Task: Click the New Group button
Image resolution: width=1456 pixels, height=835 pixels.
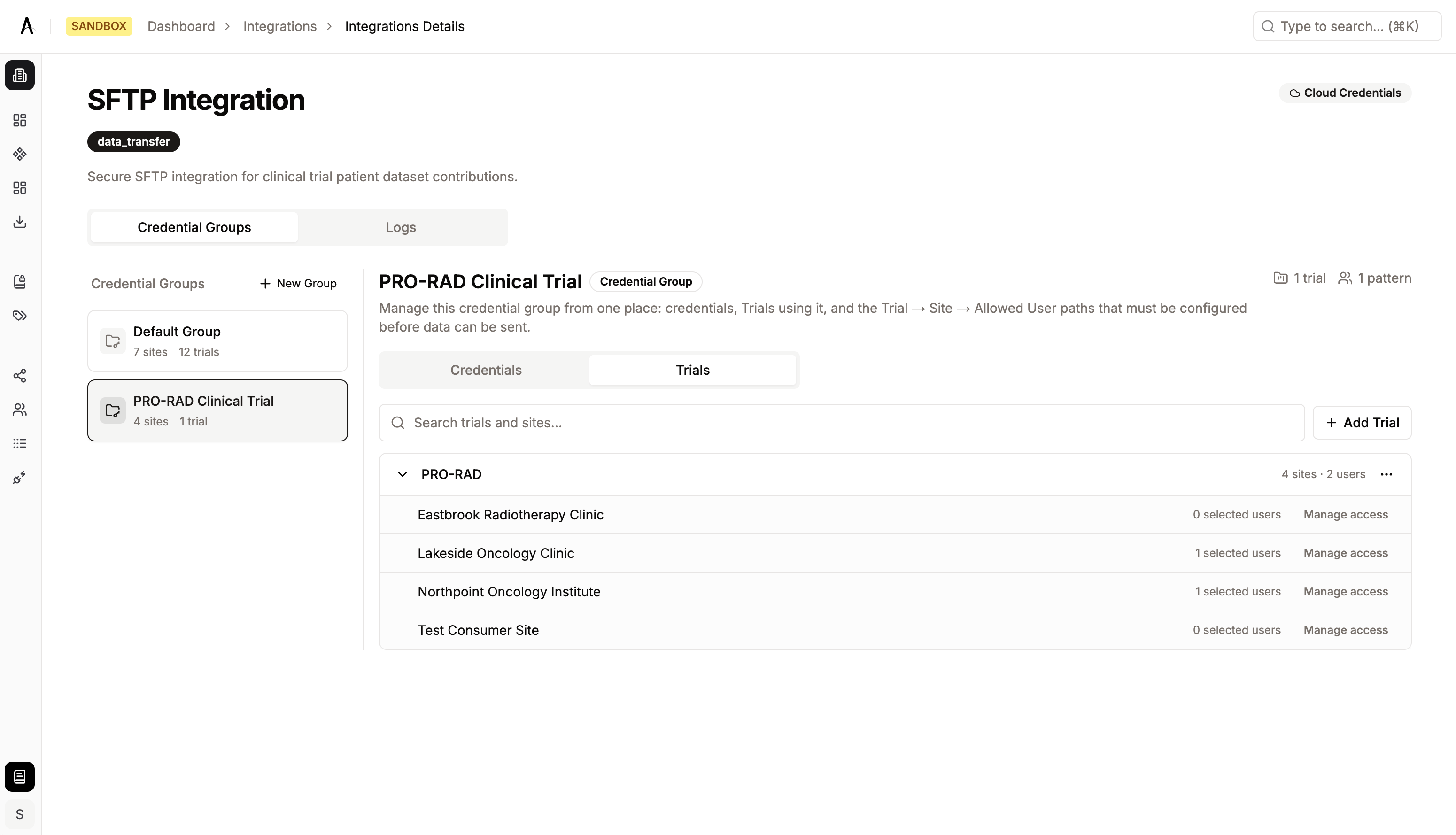Action: pyautogui.click(x=298, y=283)
